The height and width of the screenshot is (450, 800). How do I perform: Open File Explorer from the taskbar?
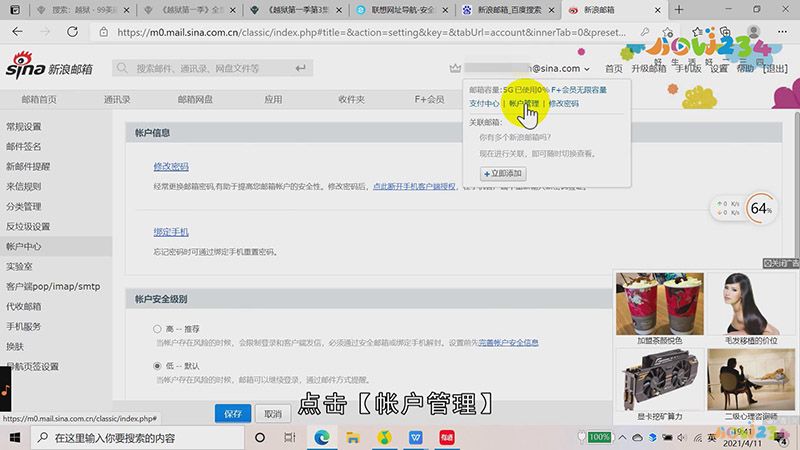353,438
